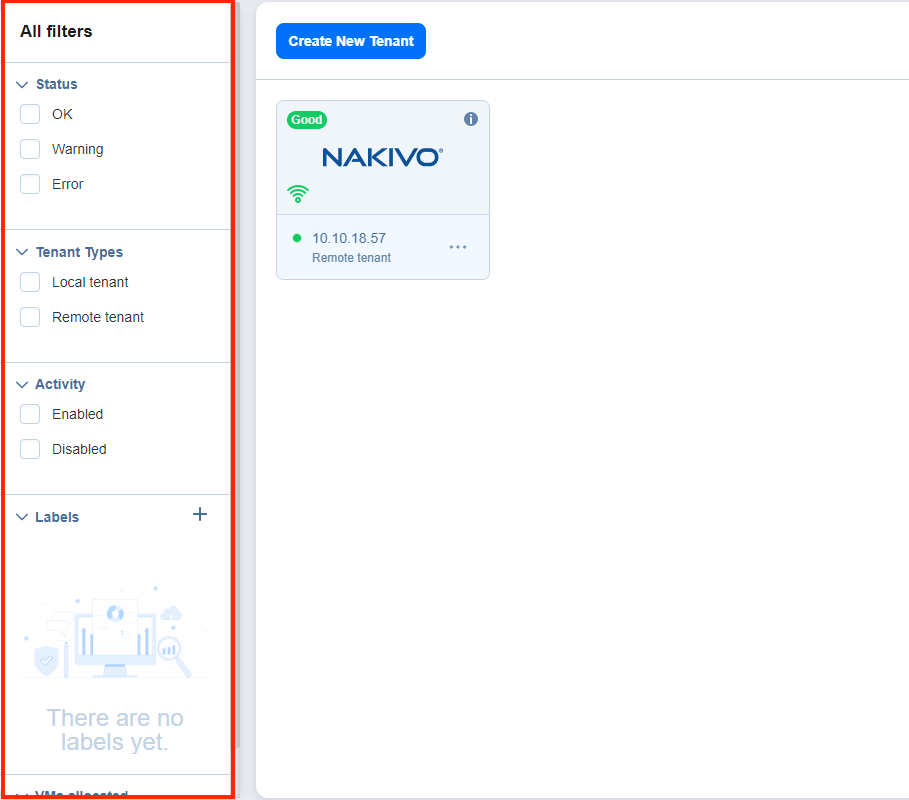Open the tenant three-dots options menu

tap(458, 247)
